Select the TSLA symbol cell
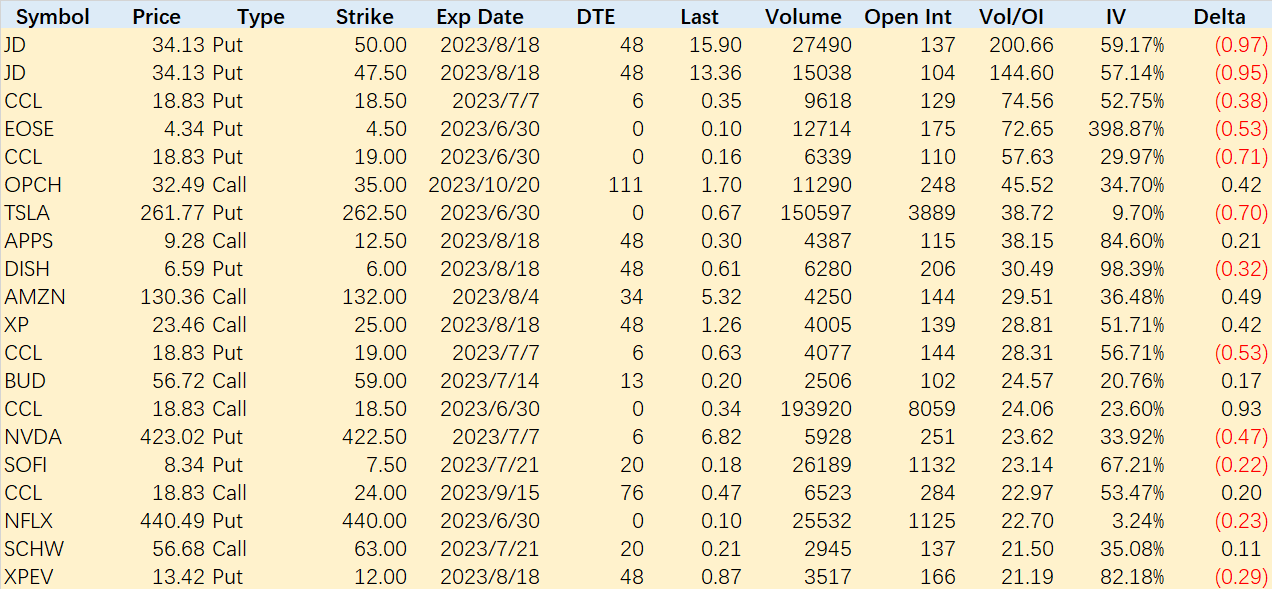The width and height of the screenshot is (1272, 589). [x=27, y=213]
